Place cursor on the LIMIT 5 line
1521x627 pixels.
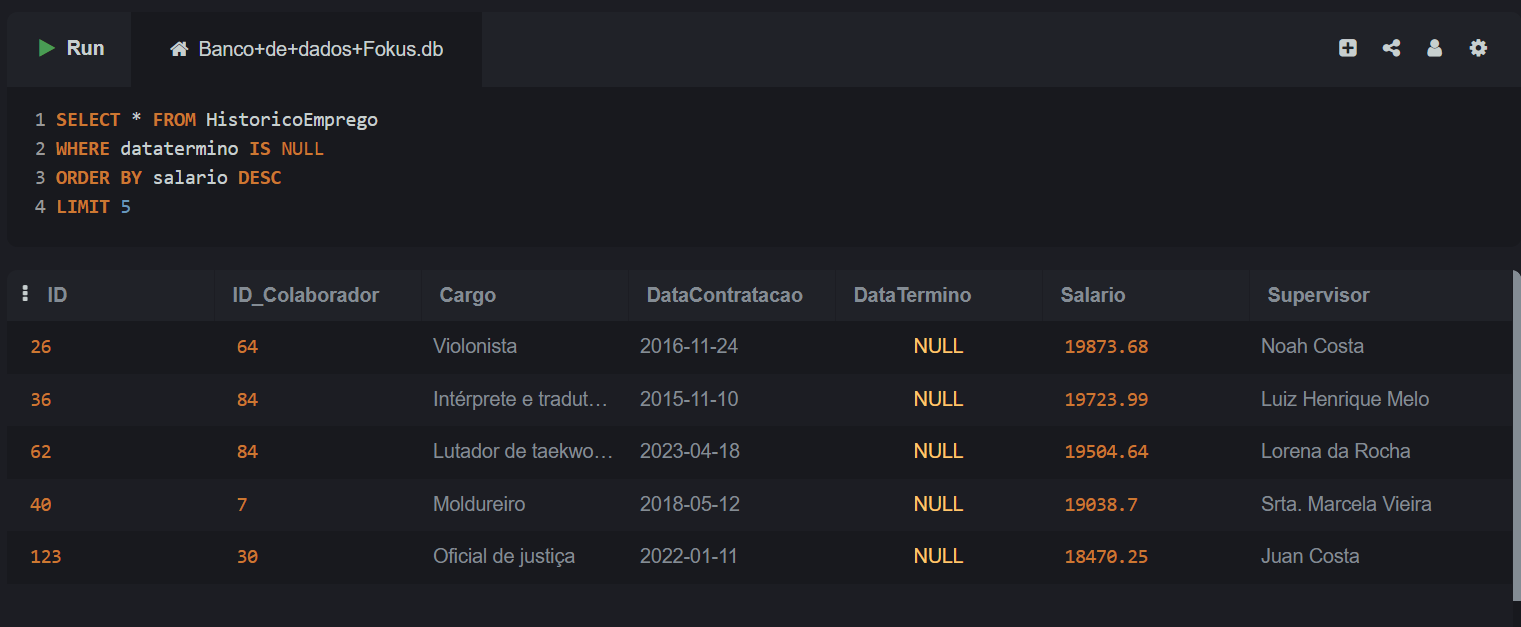click(x=94, y=207)
